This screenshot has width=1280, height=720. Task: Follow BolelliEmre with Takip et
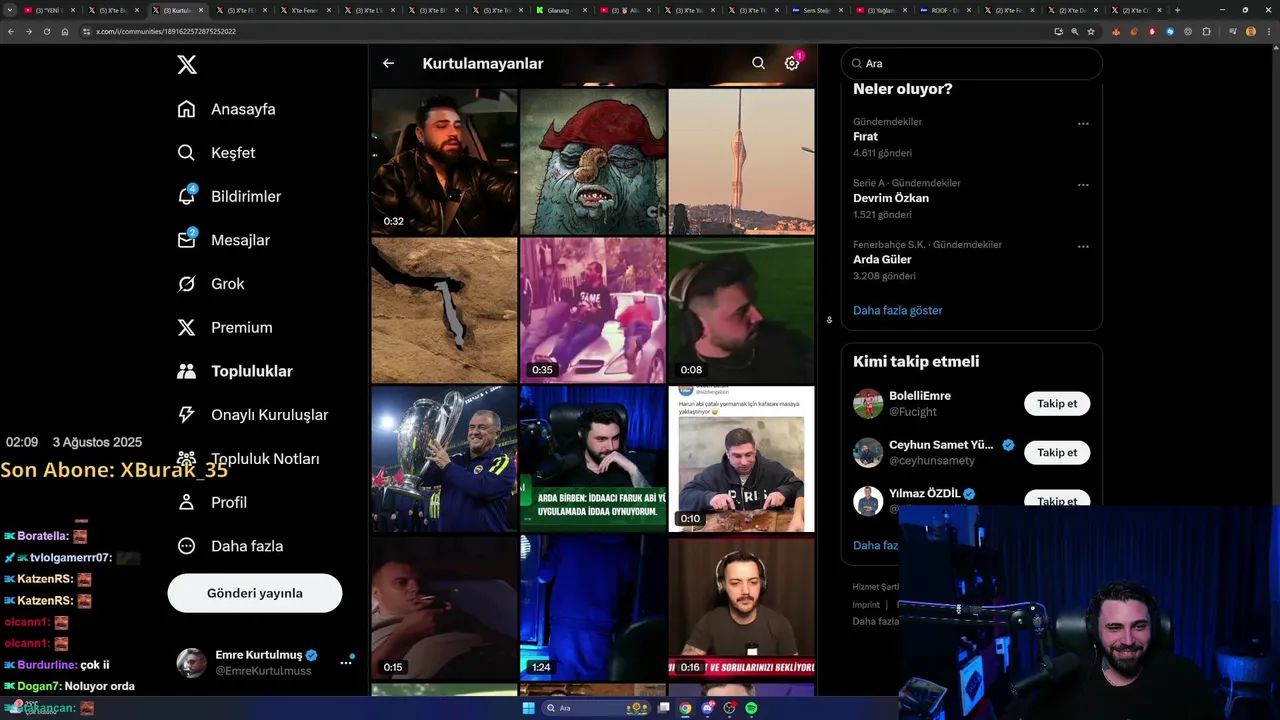1057,404
